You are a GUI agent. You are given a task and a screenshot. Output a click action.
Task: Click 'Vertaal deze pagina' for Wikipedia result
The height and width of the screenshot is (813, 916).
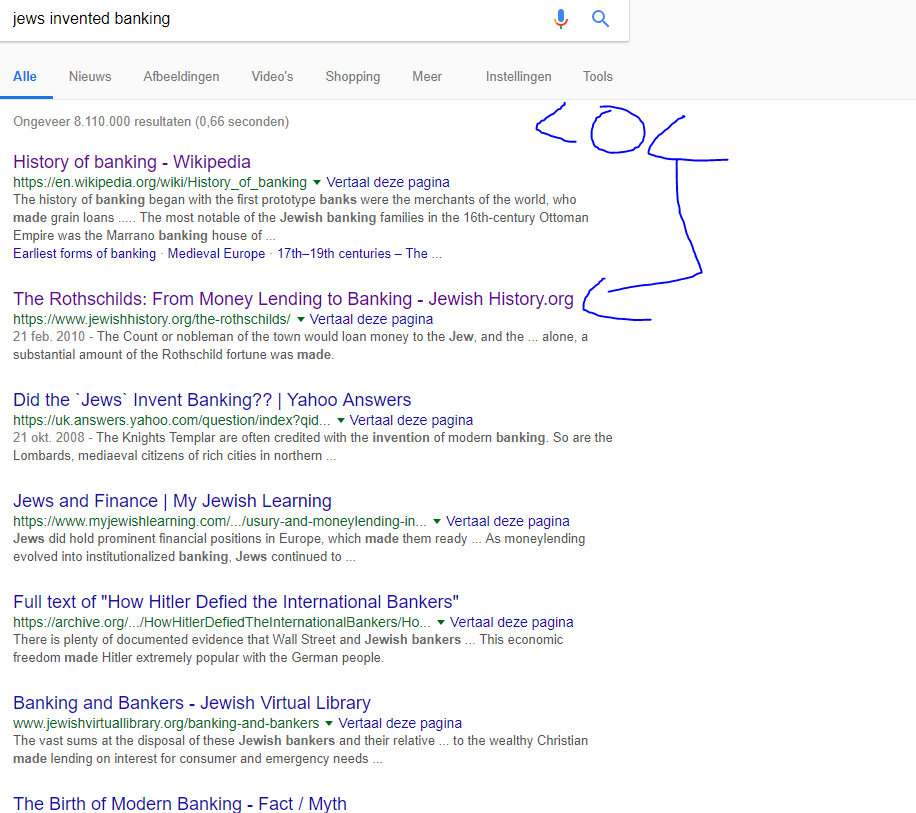388,182
